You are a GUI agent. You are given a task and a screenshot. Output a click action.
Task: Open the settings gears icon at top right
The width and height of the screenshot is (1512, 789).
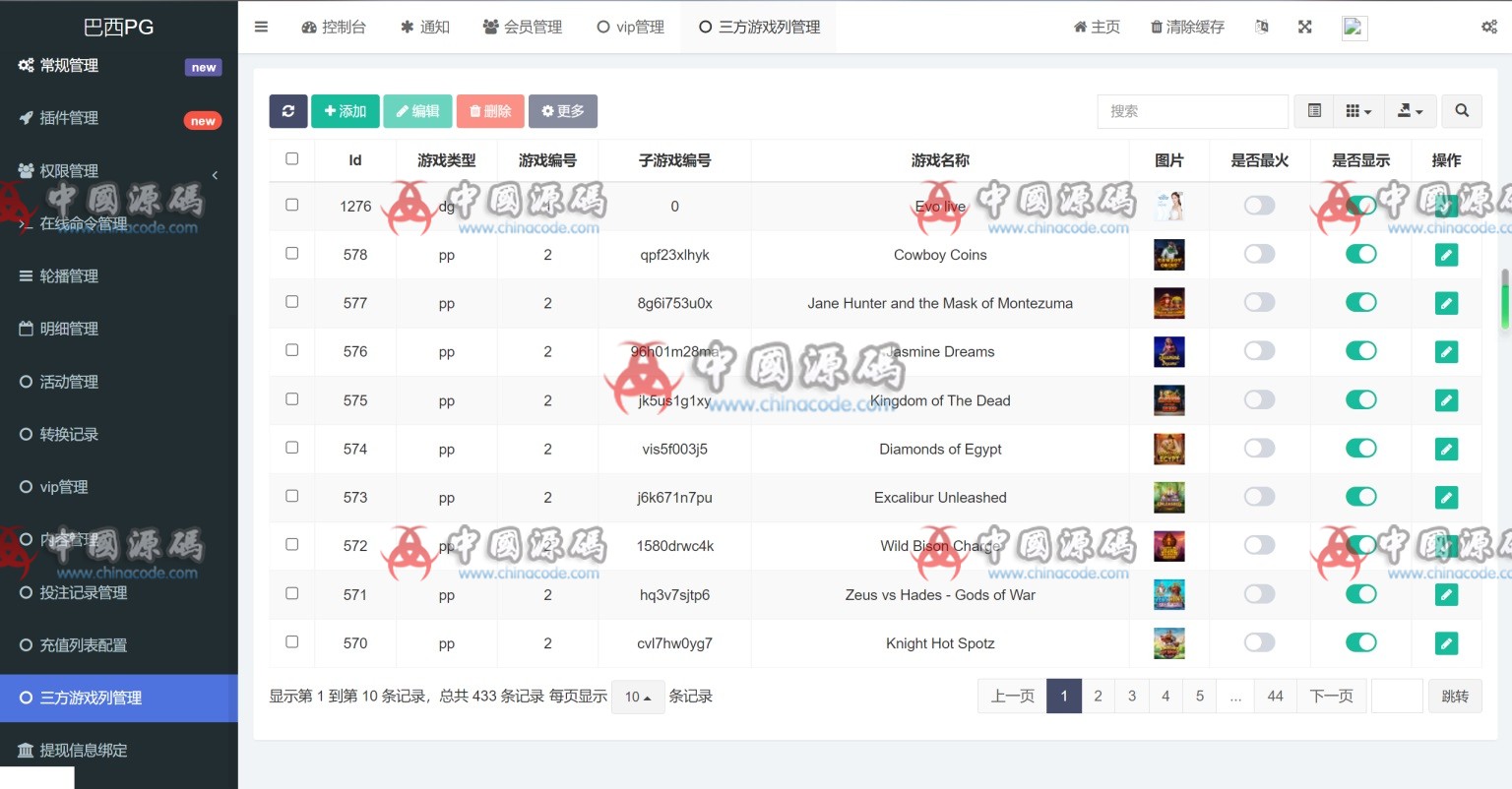tap(1488, 27)
